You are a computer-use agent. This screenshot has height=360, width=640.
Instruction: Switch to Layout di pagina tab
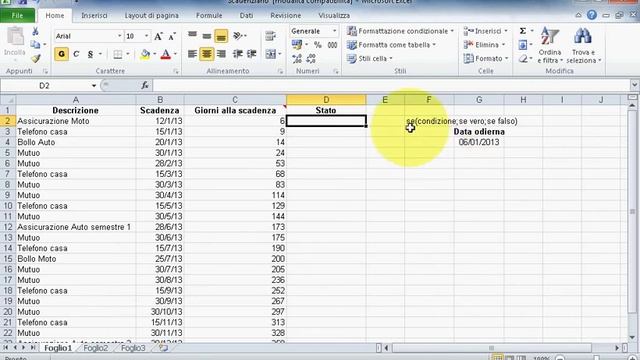[x=151, y=16]
